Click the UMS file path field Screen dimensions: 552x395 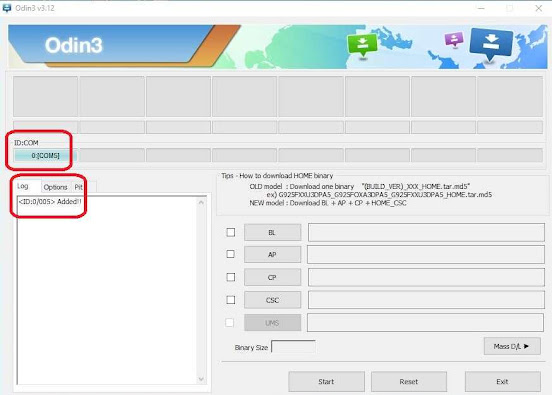(x=425, y=323)
